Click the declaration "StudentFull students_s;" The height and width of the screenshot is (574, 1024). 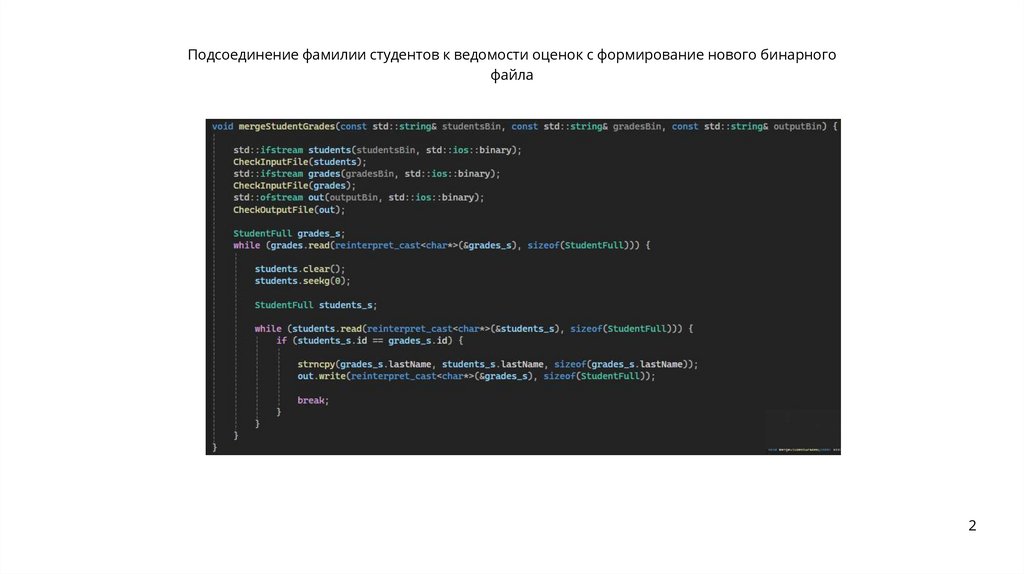point(315,305)
